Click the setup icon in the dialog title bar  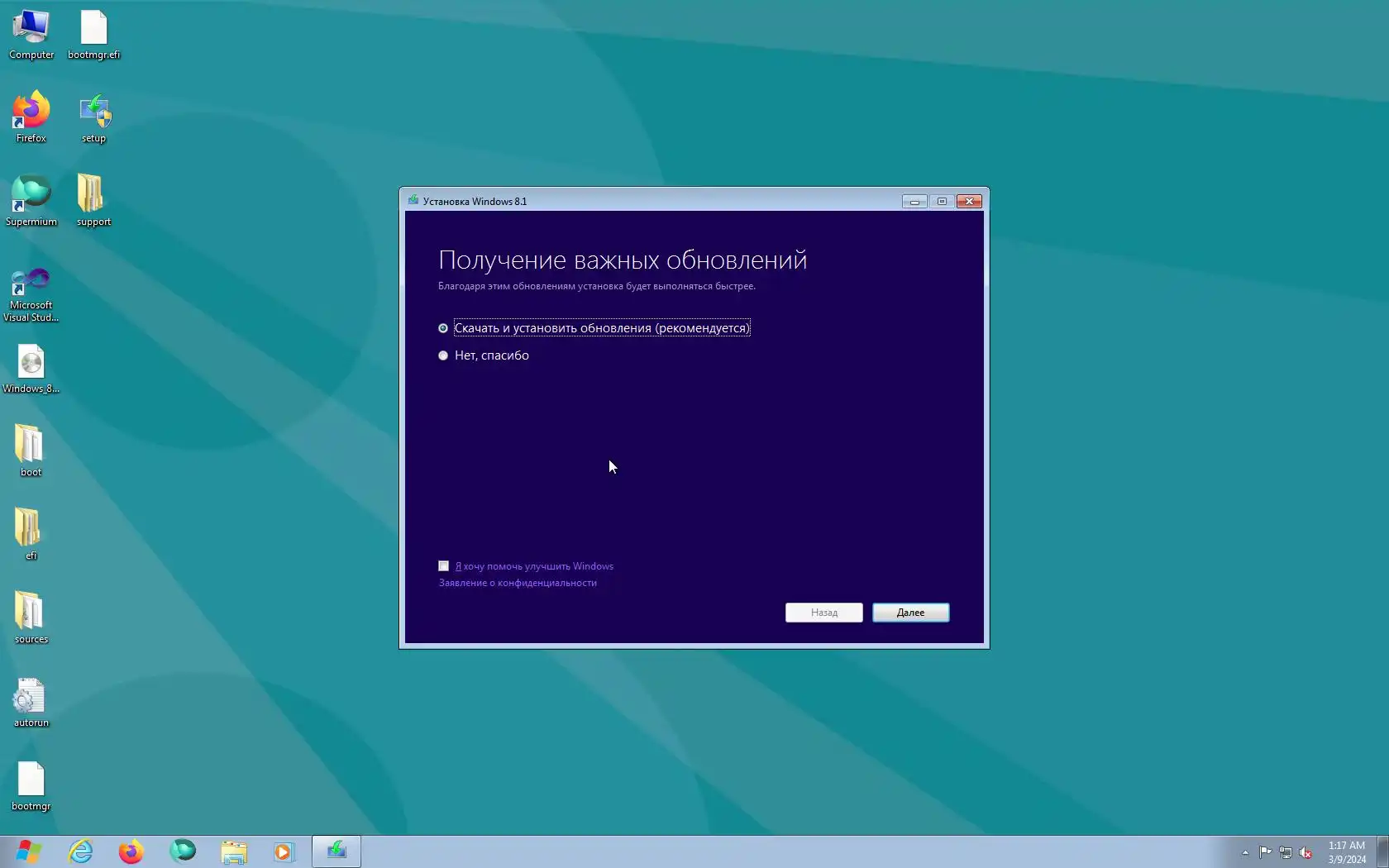click(413, 201)
